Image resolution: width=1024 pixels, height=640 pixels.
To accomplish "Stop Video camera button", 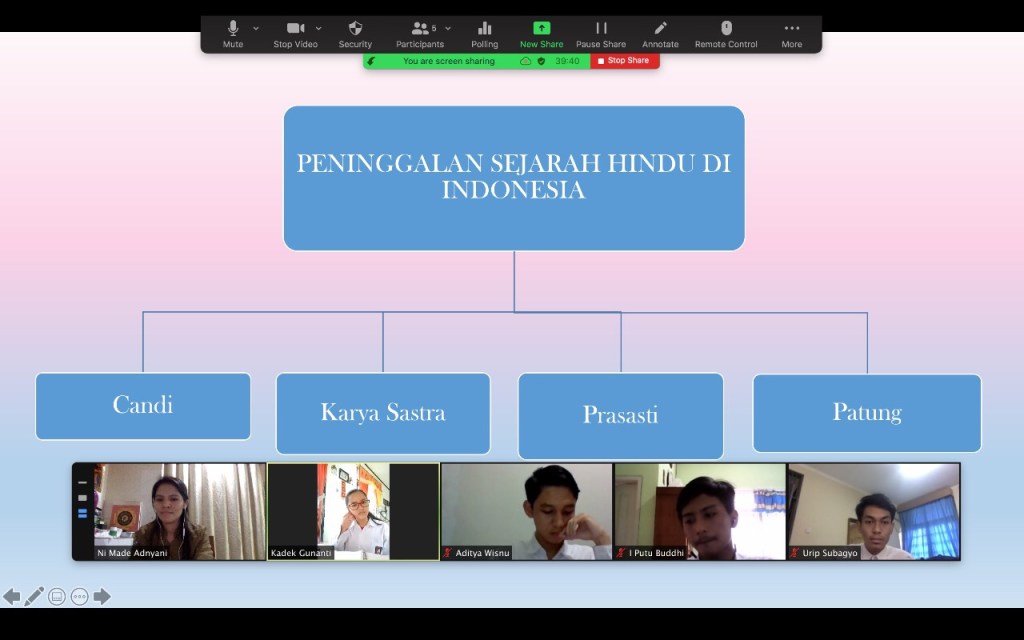I will coord(295,33).
